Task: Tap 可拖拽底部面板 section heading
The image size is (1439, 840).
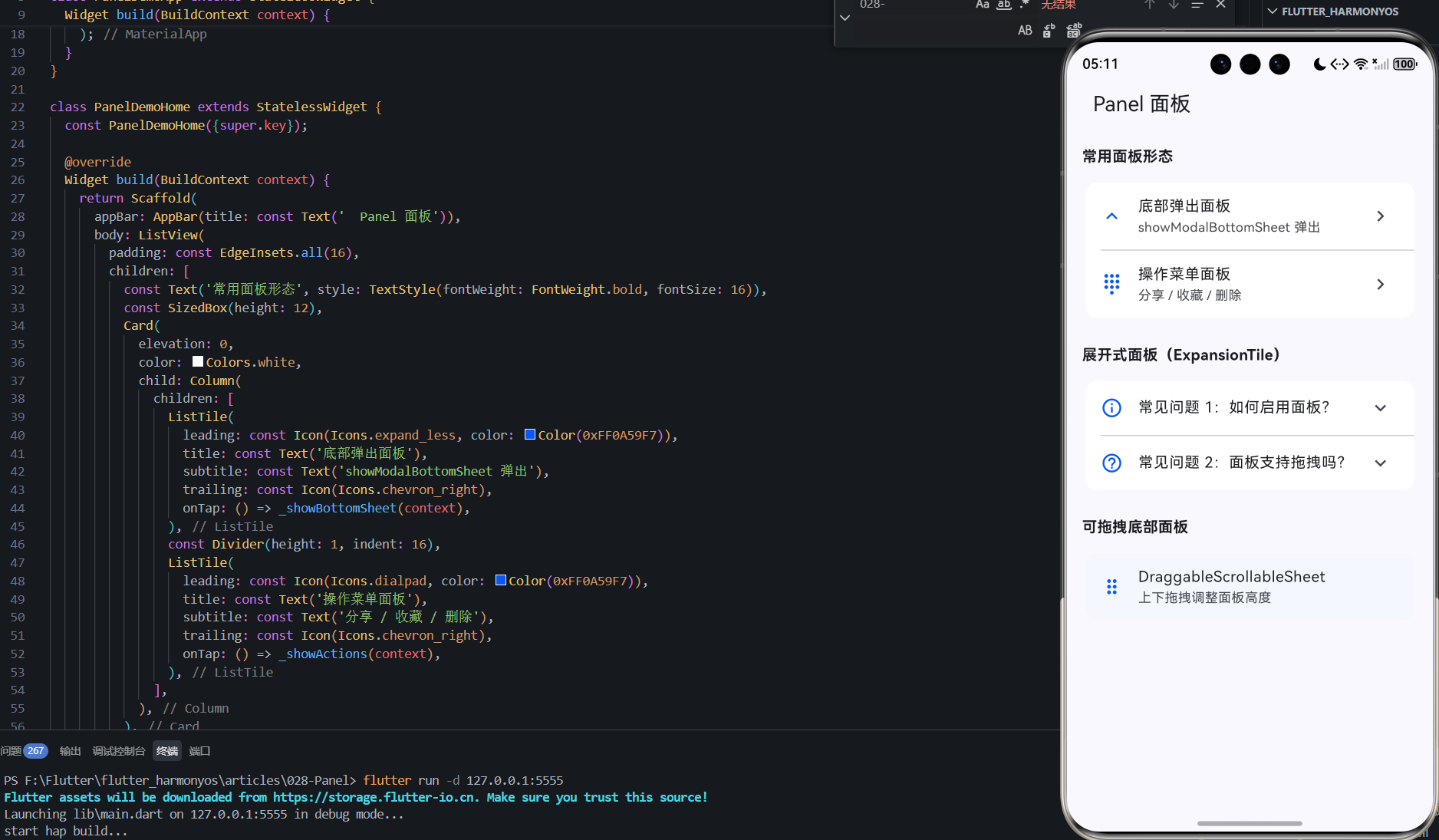Action: [x=1134, y=527]
